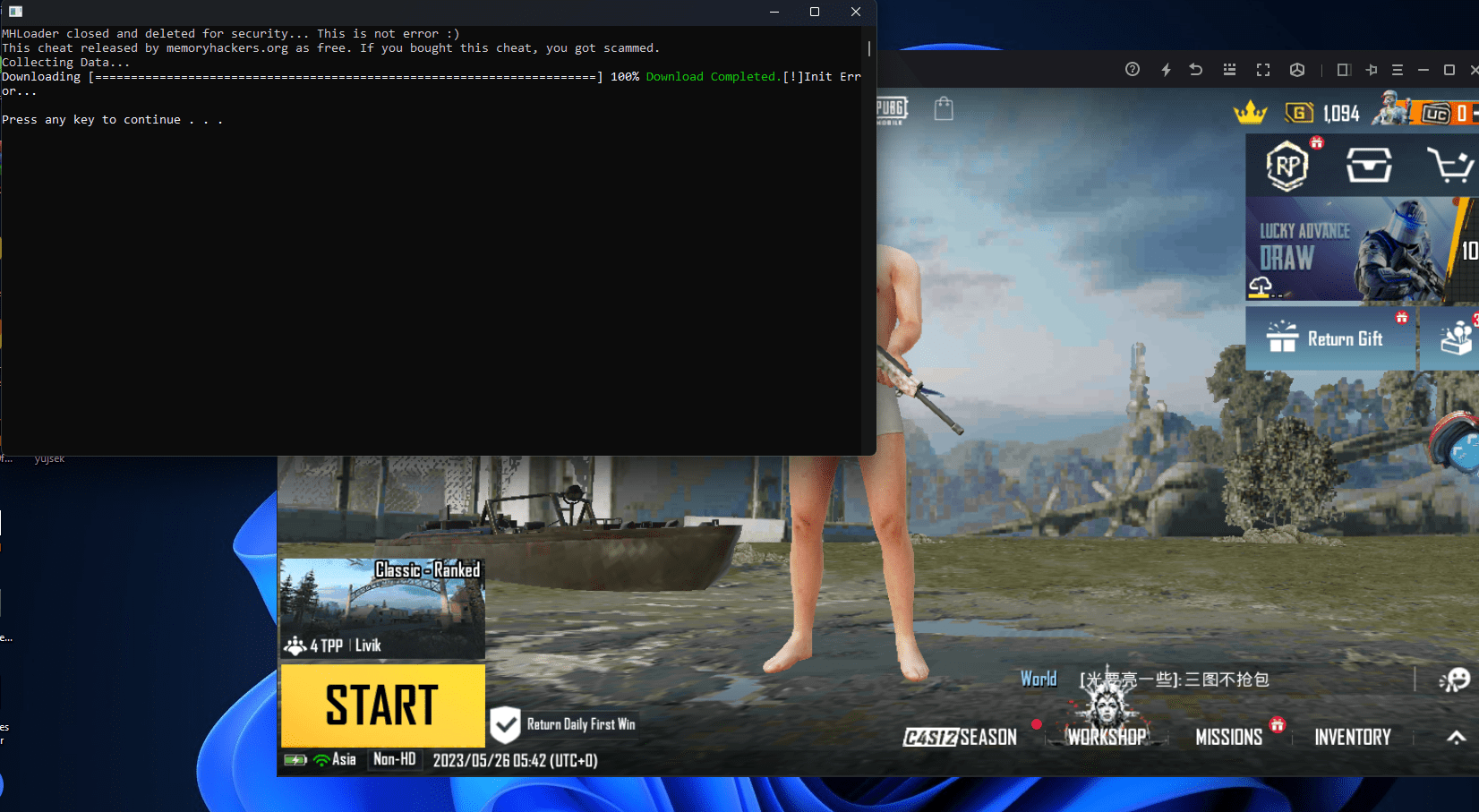Click the lightning bolt boost icon
The height and width of the screenshot is (812, 1479).
pyautogui.click(x=1166, y=70)
